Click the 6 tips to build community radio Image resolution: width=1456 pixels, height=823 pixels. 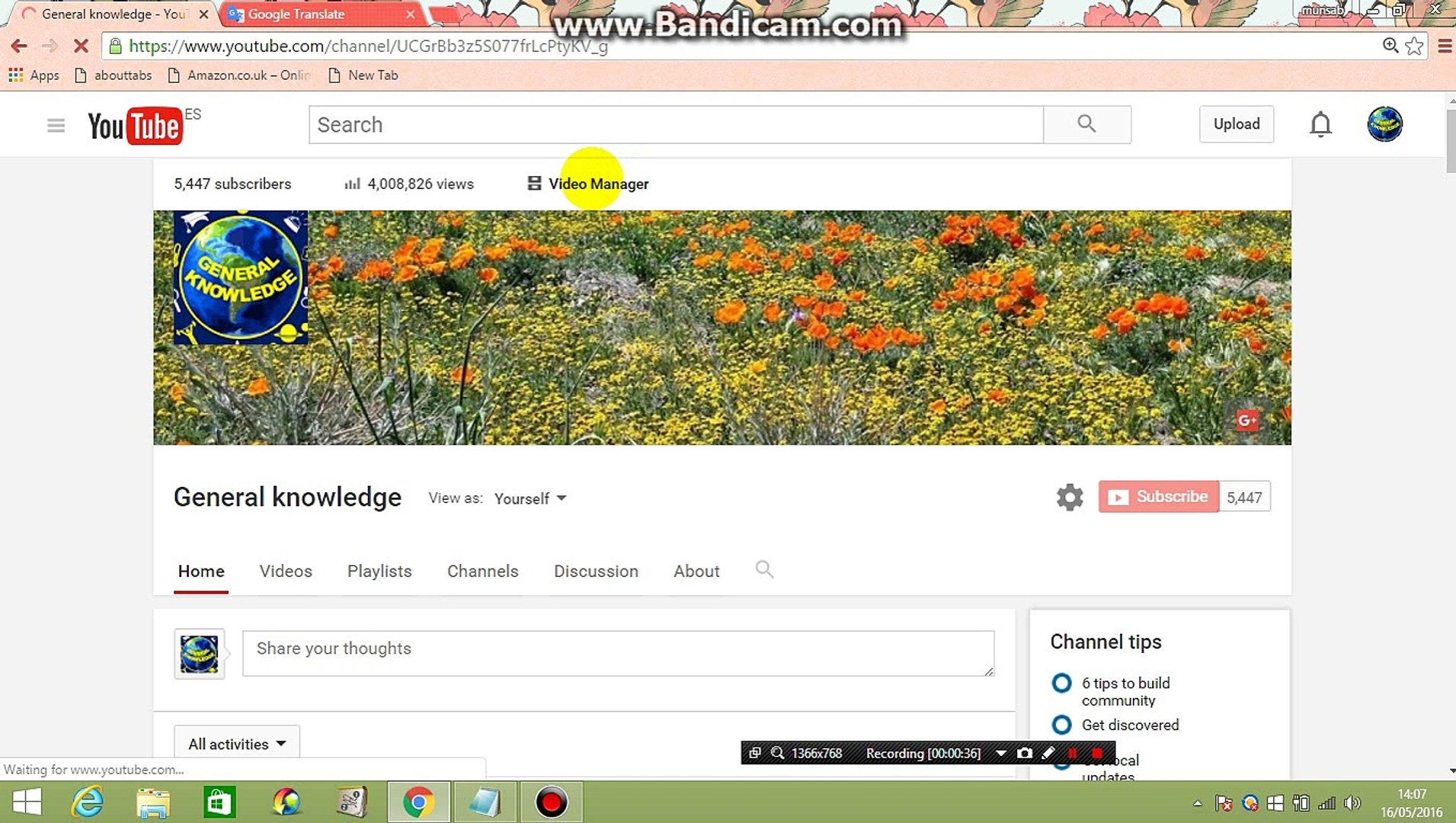click(x=1061, y=684)
